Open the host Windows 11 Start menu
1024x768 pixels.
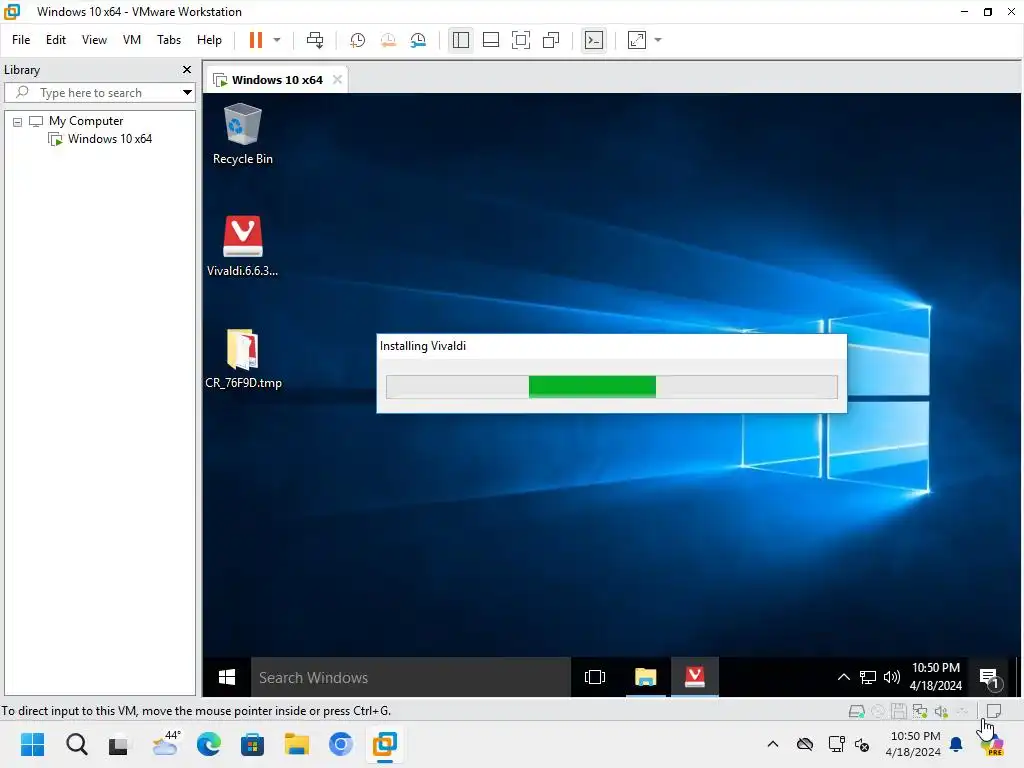(x=33, y=744)
